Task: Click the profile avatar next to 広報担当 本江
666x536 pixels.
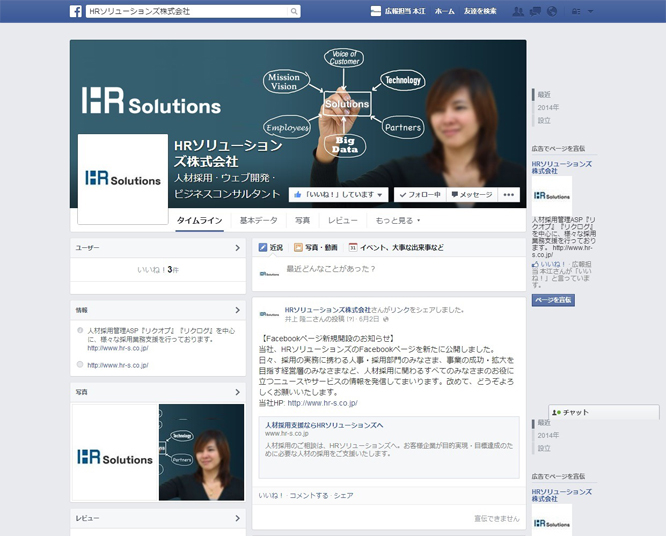Action: pyautogui.click(x=375, y=11)
